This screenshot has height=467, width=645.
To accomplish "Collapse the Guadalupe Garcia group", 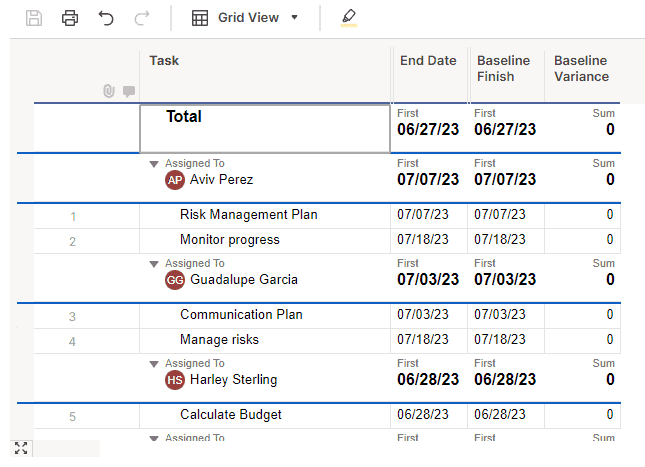I will [153, 264].
